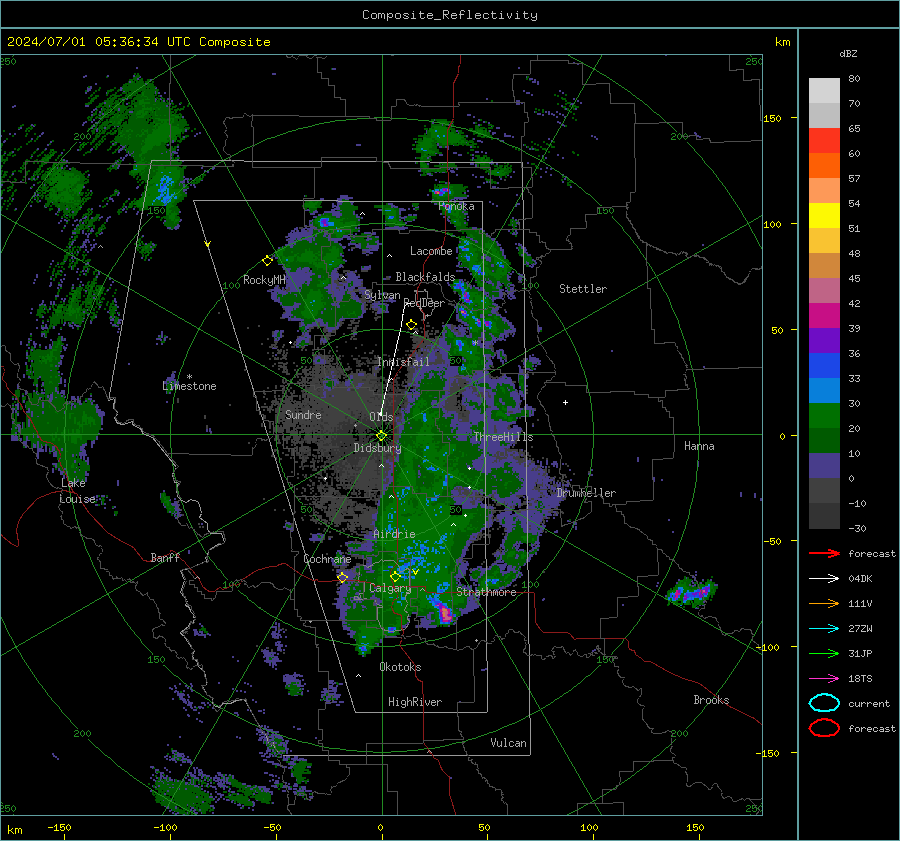Click the asterisk marker above Limestone

click(189, 377)
